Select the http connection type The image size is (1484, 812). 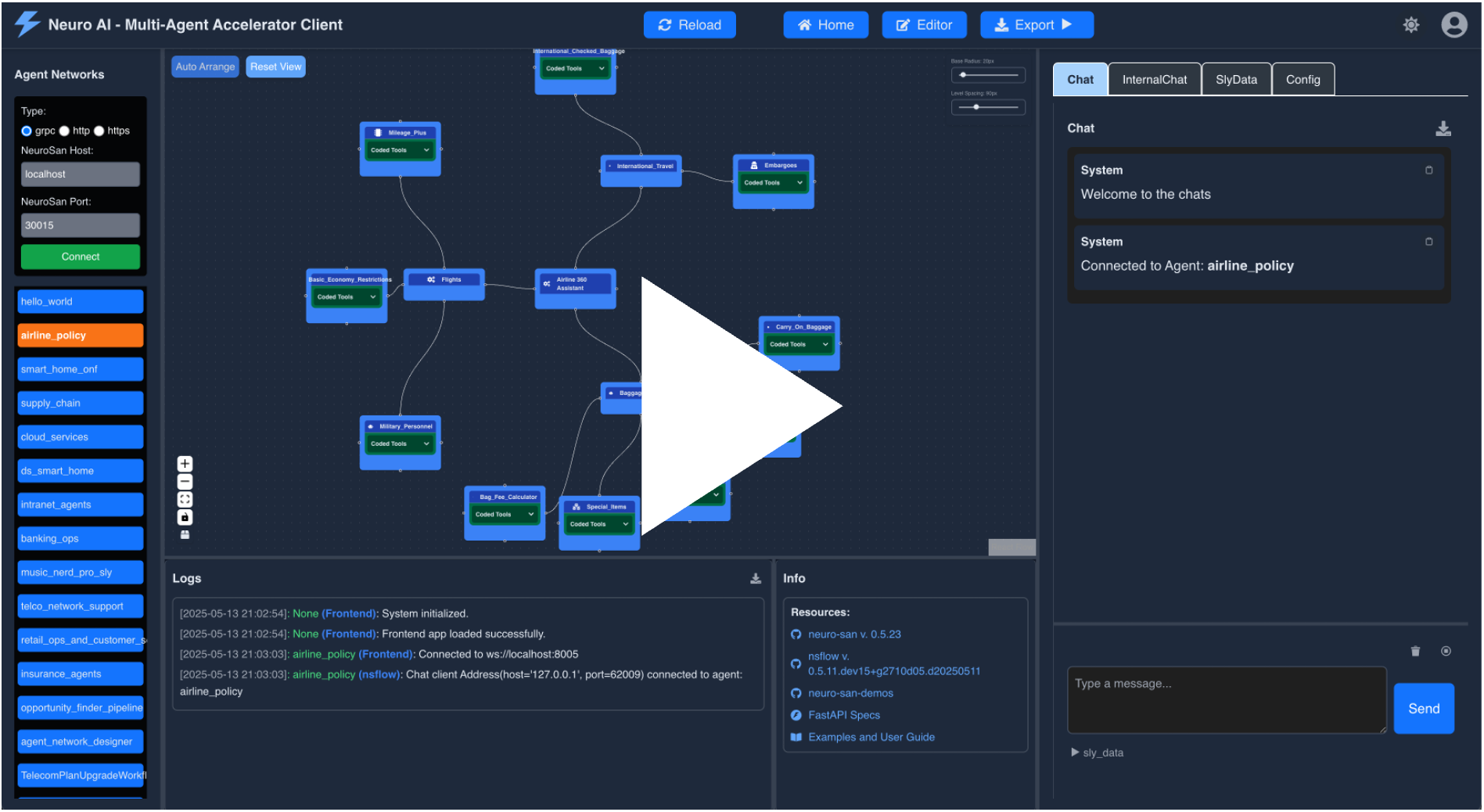[x=64, y=131]
